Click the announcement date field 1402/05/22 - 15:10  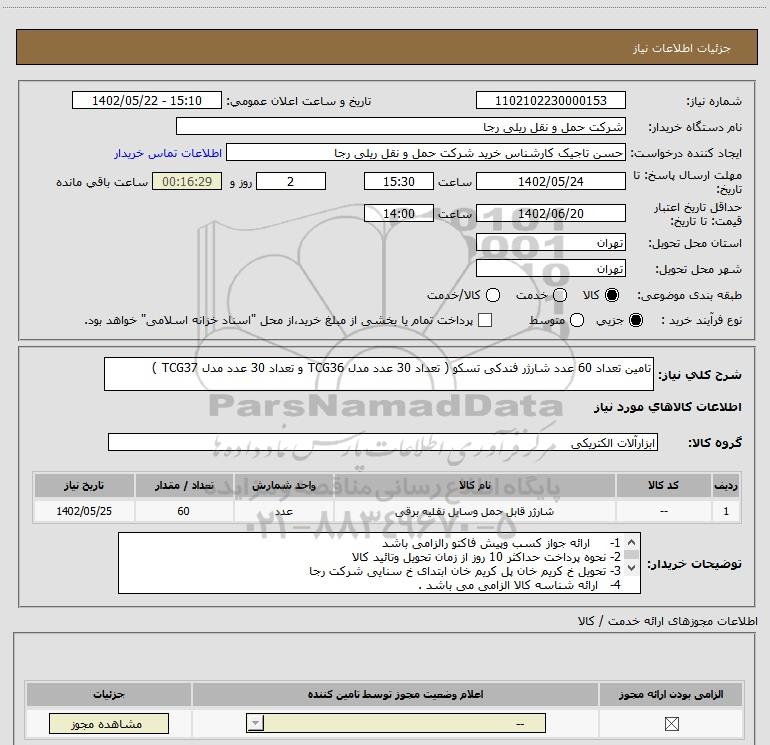coord(147,100)
